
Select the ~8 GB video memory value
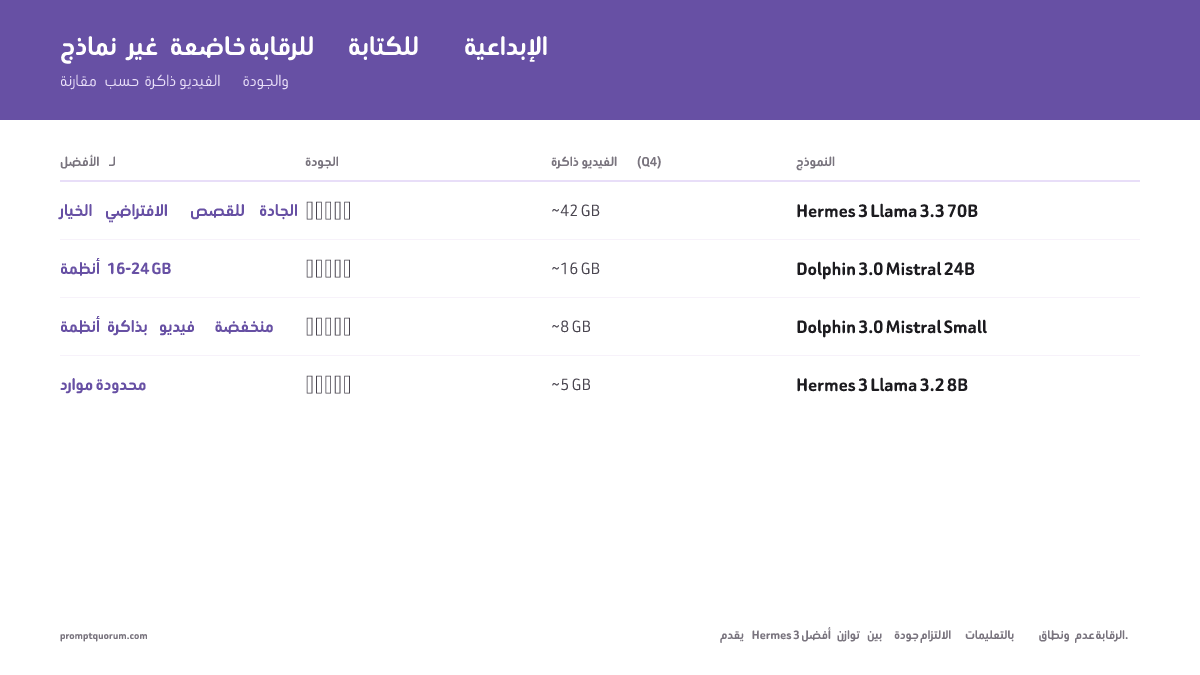(x=571, y=327)
